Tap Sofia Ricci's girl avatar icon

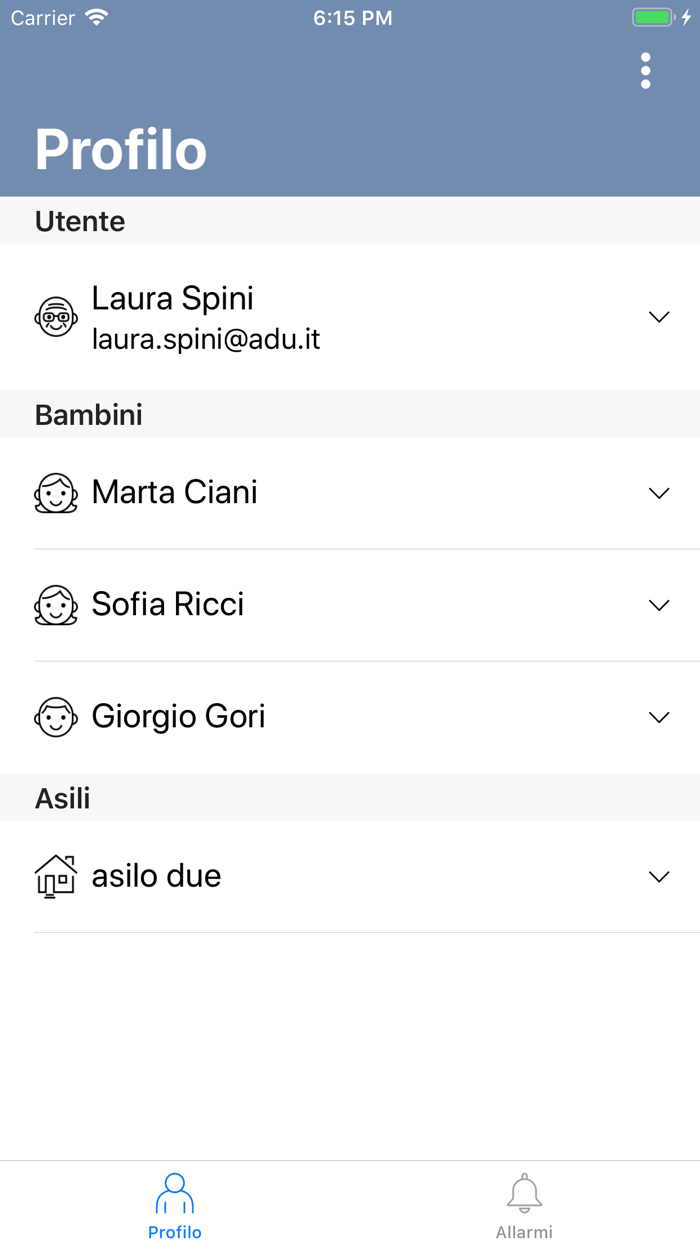[56, 605]
